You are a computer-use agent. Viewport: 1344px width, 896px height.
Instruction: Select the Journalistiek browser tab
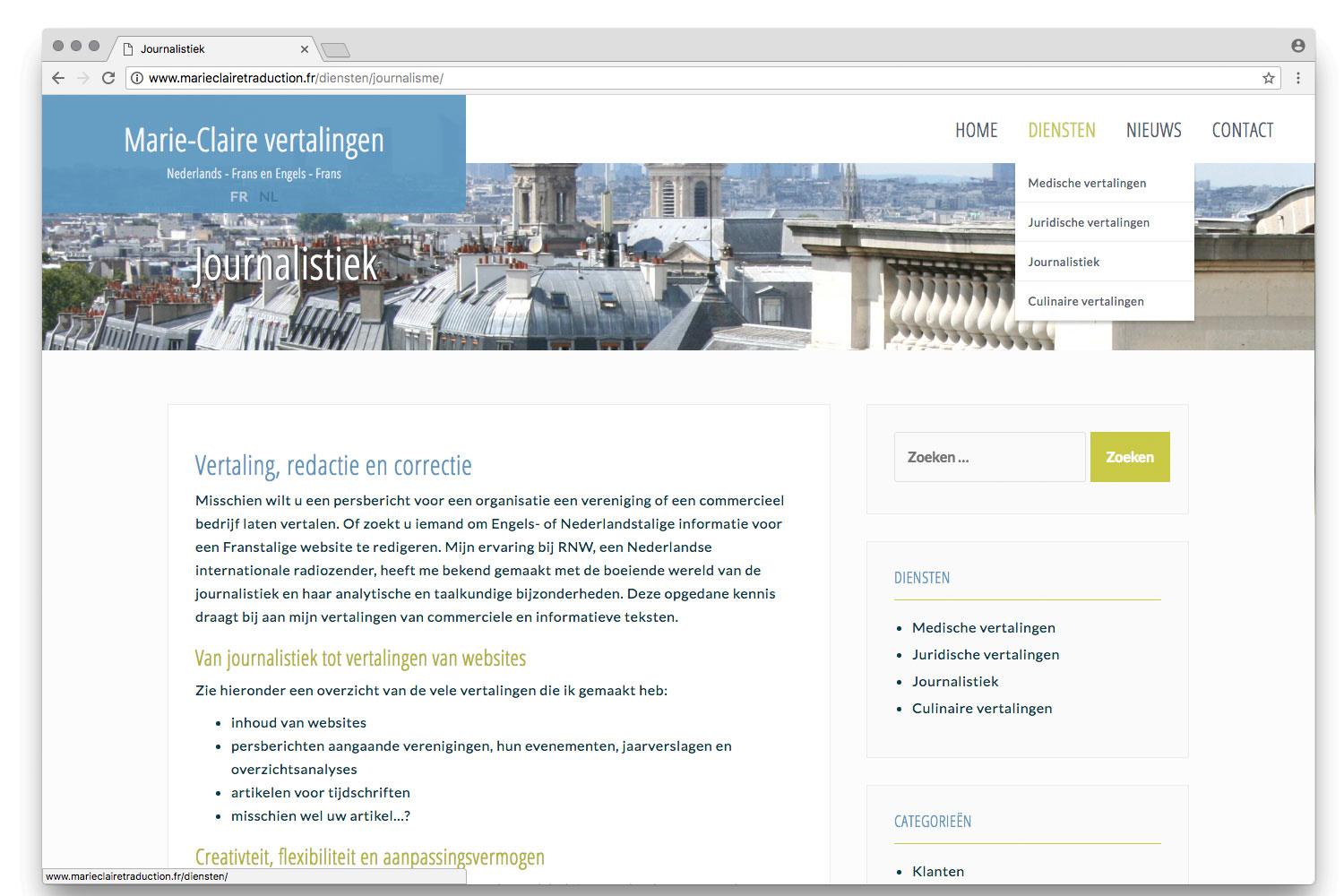(x=214, y=49)
